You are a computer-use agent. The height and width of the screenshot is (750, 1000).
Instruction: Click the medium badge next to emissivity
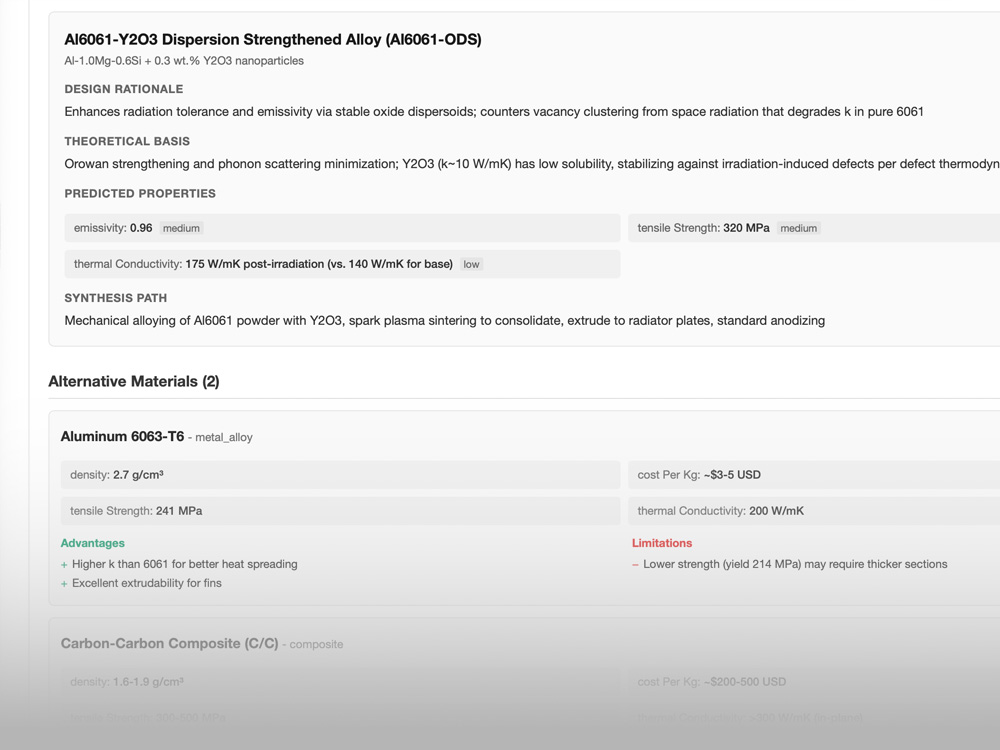tap(181, 228)
